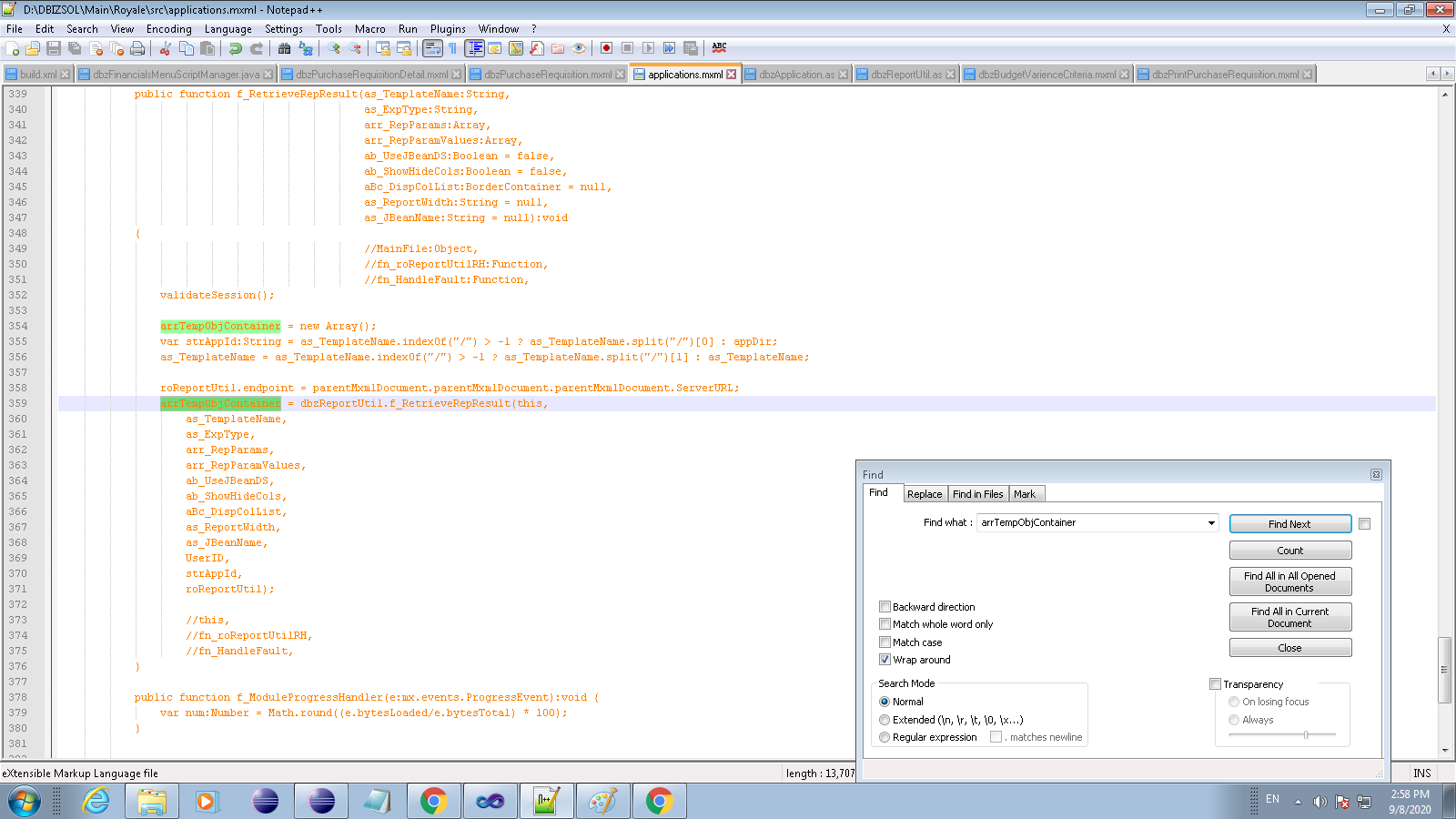Click inside the Find what text field

pyautogui.click(x=1092, y=523)
